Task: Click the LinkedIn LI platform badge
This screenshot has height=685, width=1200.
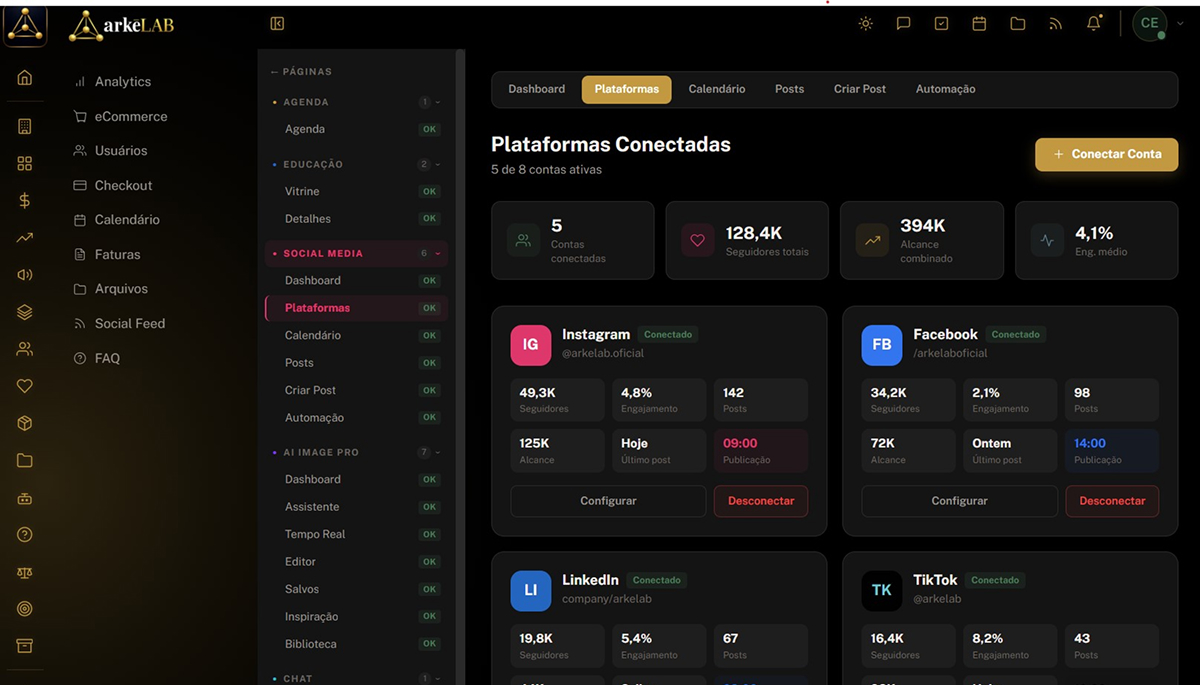Action: pyautogui.click(x=530, y=590)
